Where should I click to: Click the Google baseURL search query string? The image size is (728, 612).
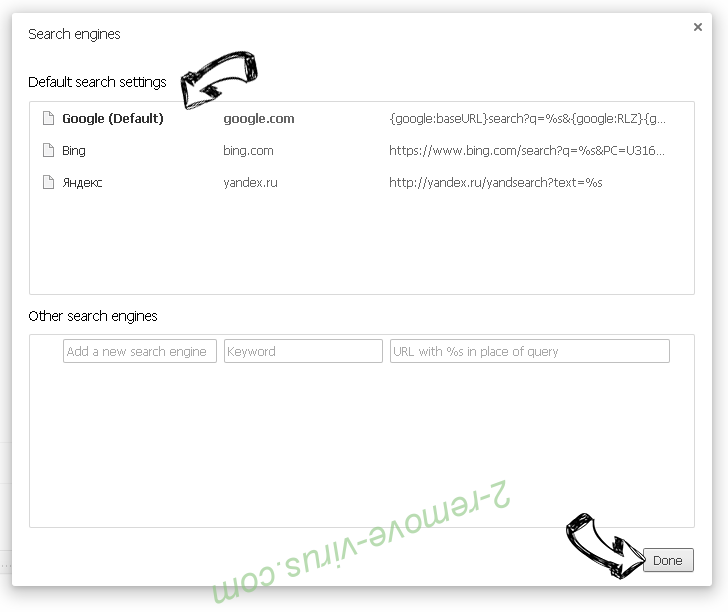(x=527, y=119)
